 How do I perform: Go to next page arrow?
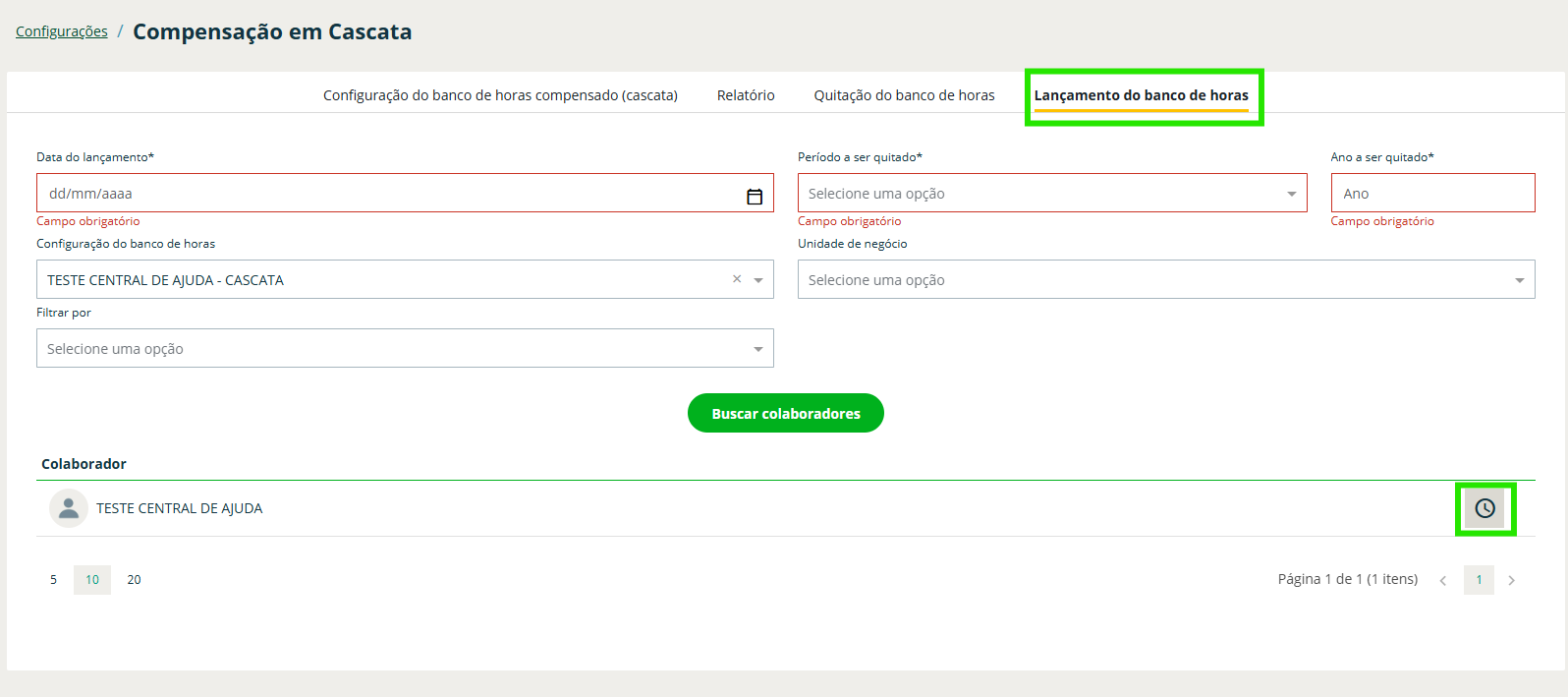1511,580
